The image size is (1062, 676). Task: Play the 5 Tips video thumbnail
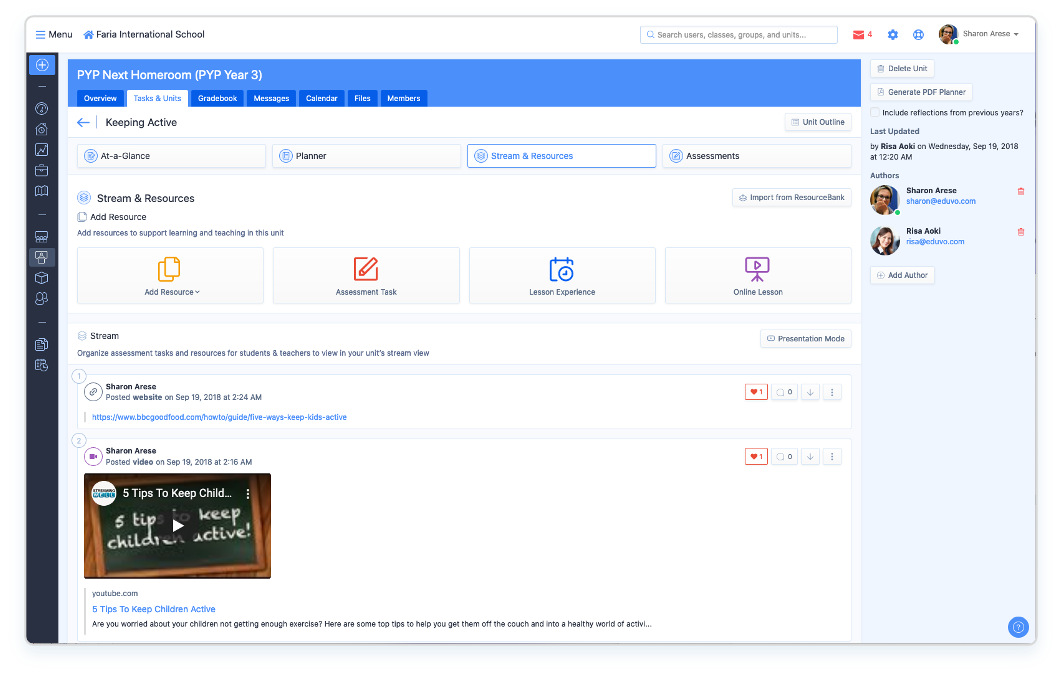point(177,525)
